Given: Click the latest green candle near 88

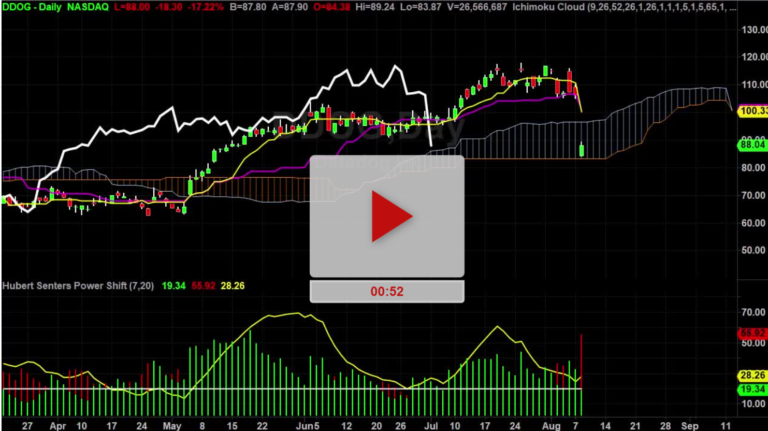Looking at the screenshot, I should pos(583,150).
